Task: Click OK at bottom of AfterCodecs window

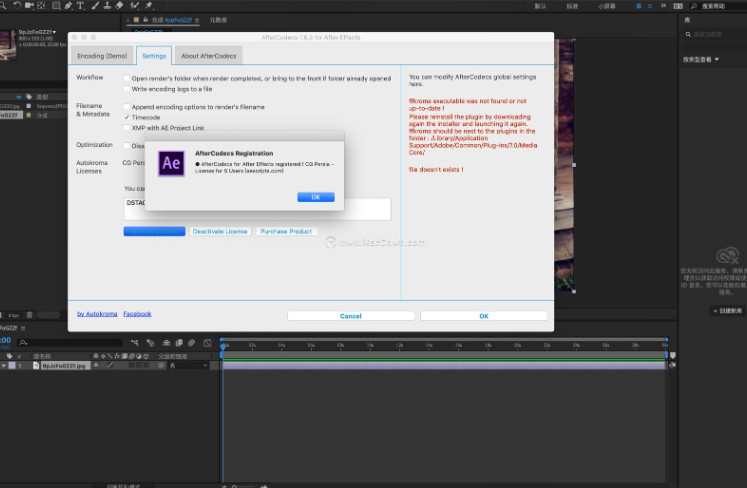Action: 484,316
